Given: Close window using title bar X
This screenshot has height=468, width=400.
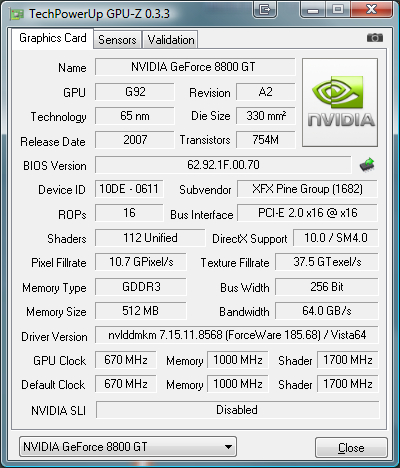Looking at the screenshot, I should tap(371, 9).
